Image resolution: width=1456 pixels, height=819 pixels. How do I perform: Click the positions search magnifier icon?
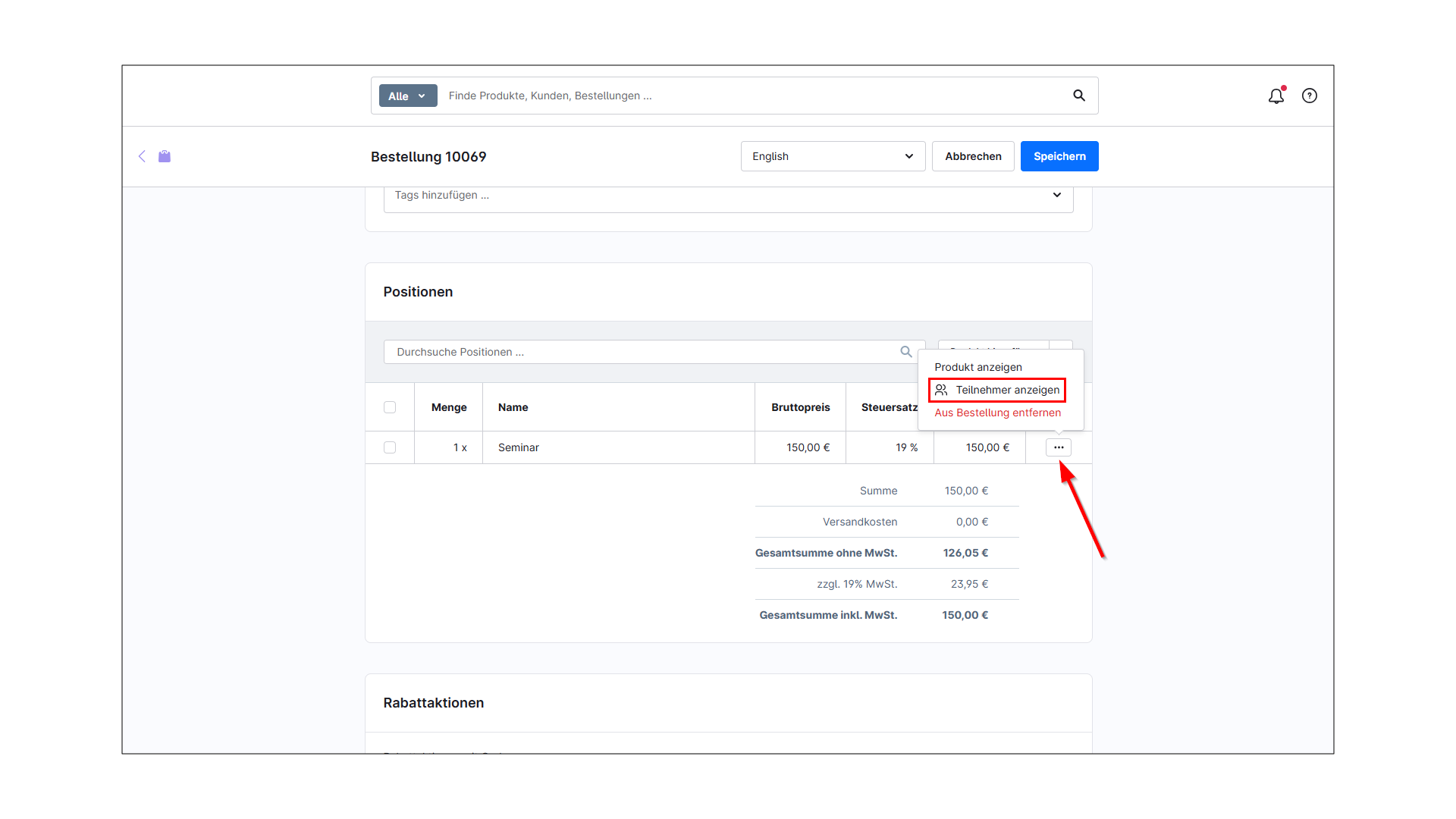906,352
